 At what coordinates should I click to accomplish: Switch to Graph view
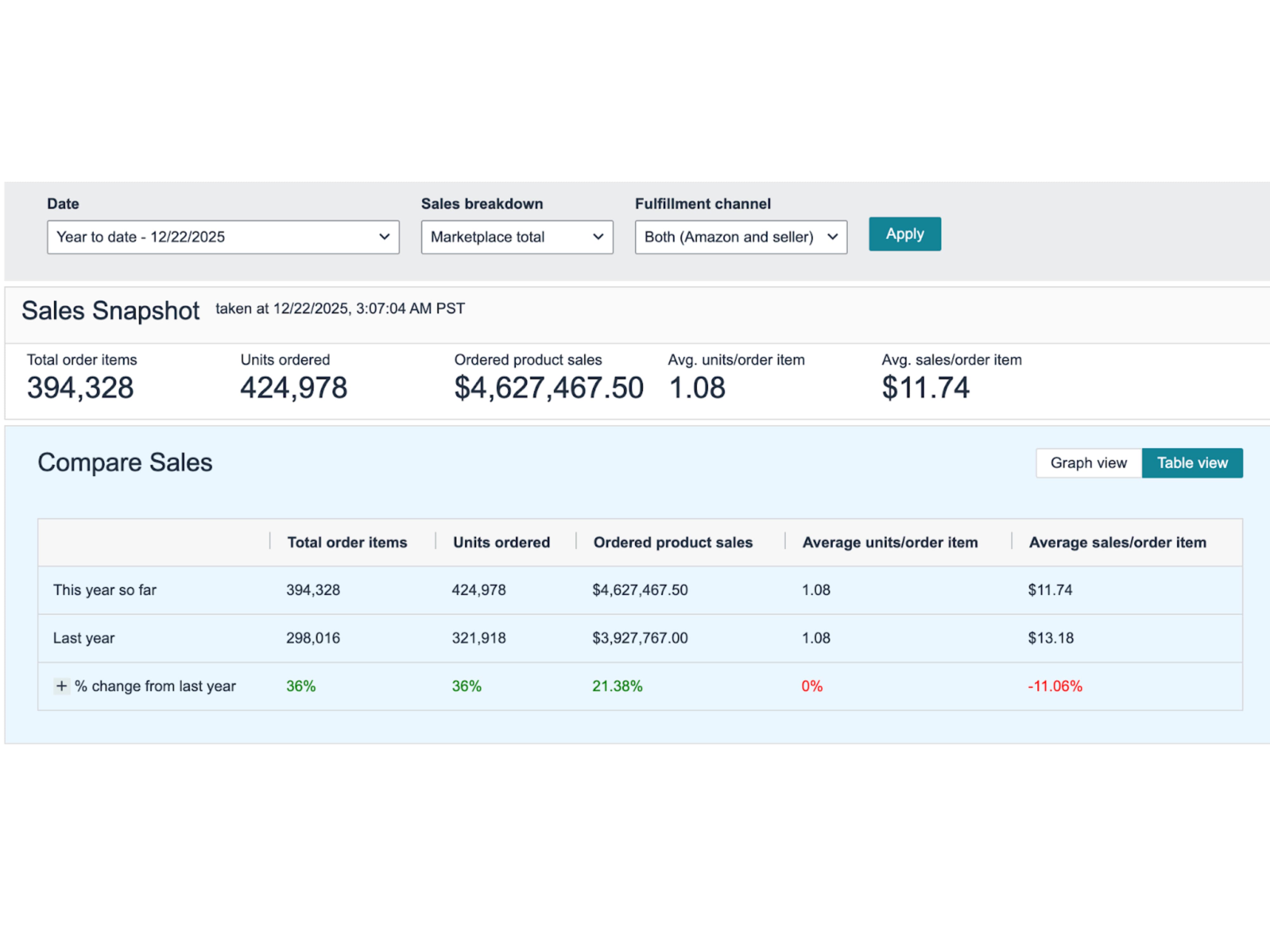tap(1088, 463)
